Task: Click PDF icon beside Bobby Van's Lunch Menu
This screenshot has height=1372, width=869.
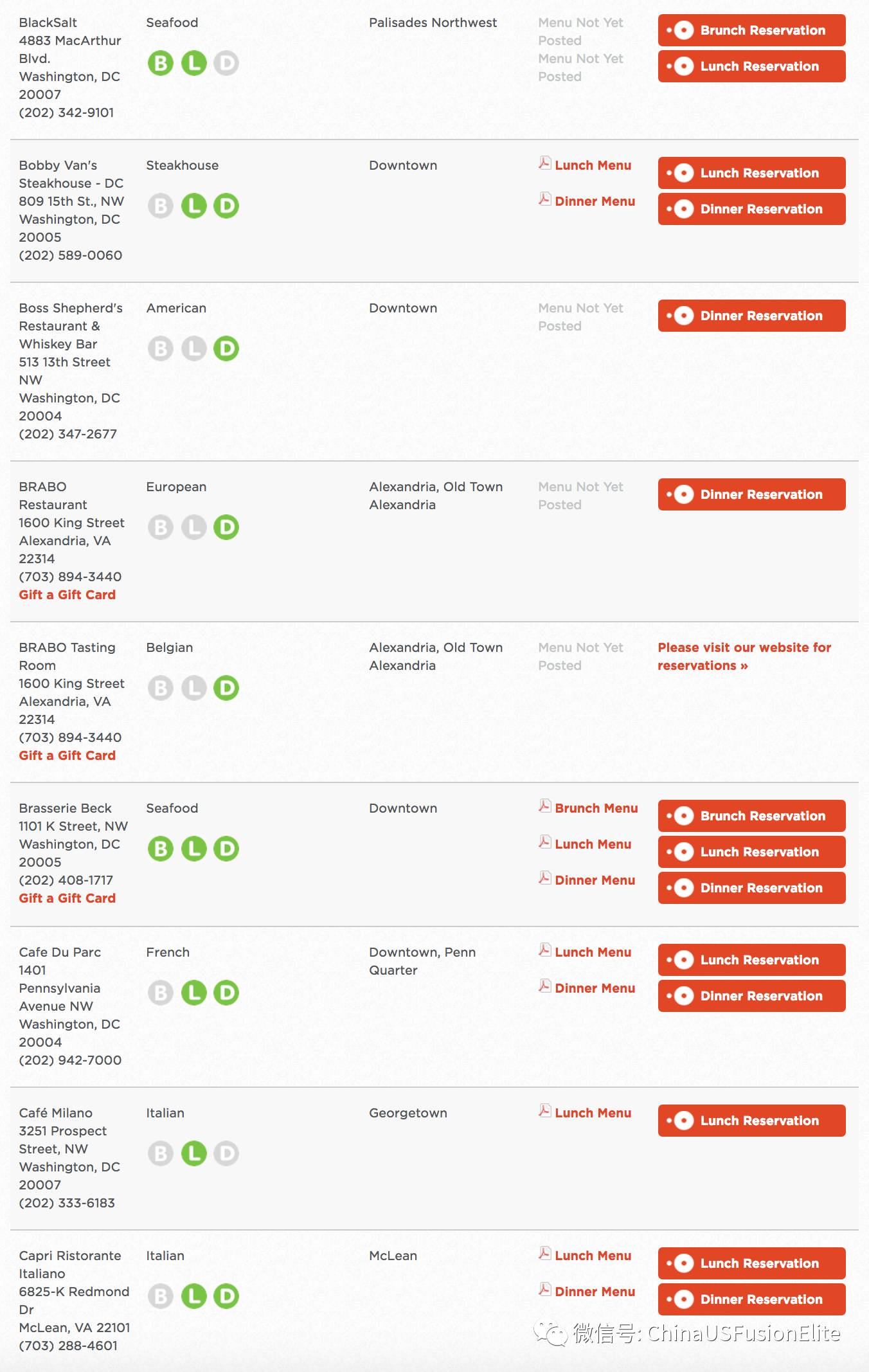Action: click(544, 163)
